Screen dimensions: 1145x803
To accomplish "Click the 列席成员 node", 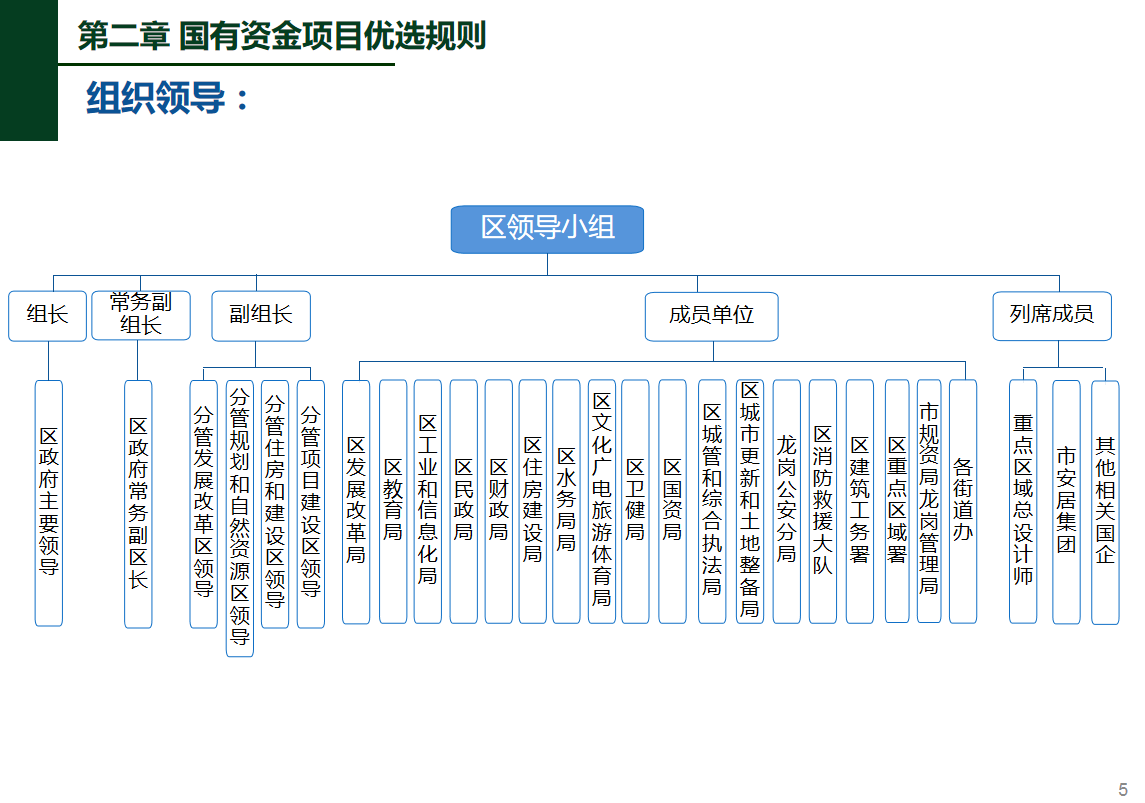I will point(1051,315).
